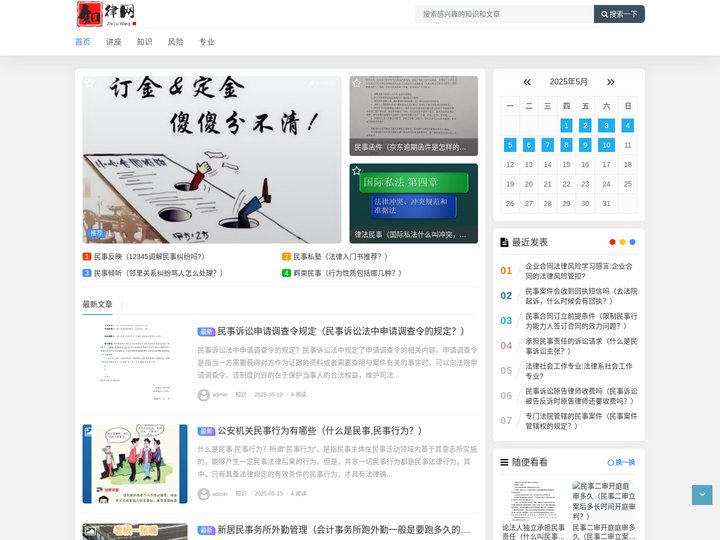This screenshot has width=720, height=540.
Task: Open the 知识 navigation tab
Action: [x=144, y=42]
